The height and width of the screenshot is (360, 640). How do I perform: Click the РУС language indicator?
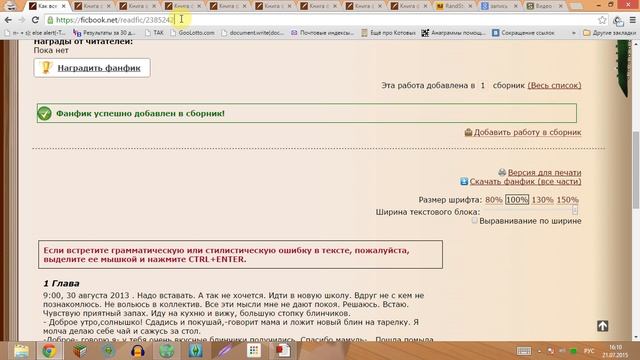click(589, 351)
